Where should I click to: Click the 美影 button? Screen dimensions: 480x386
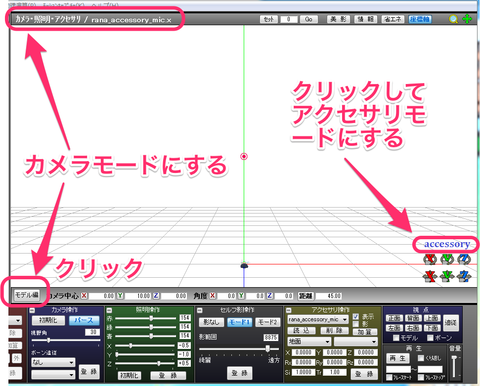pyautogui.click(x=338, y=19)
